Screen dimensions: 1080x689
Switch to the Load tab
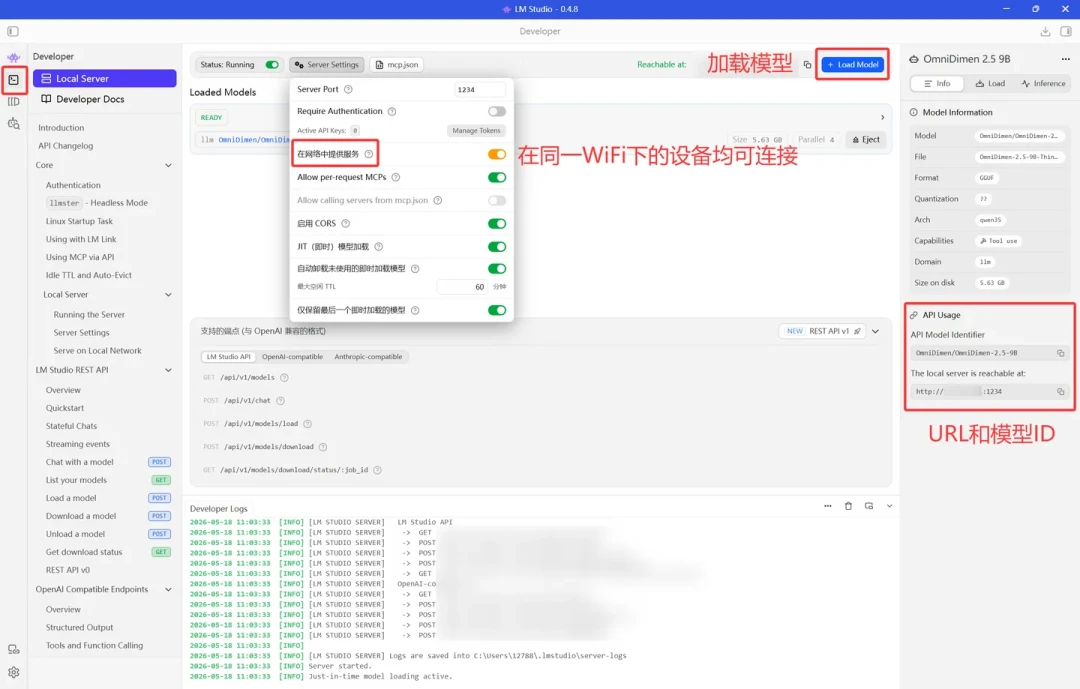[x=990, y=83]
